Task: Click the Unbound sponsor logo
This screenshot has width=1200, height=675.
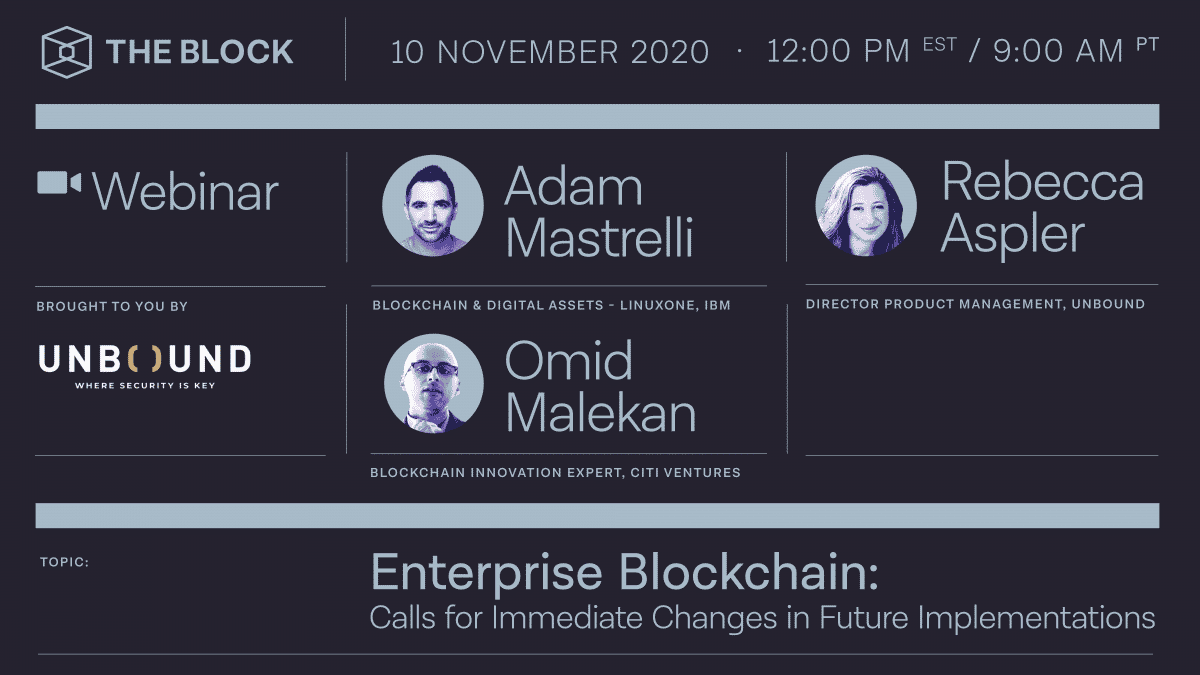Action: 145,359
